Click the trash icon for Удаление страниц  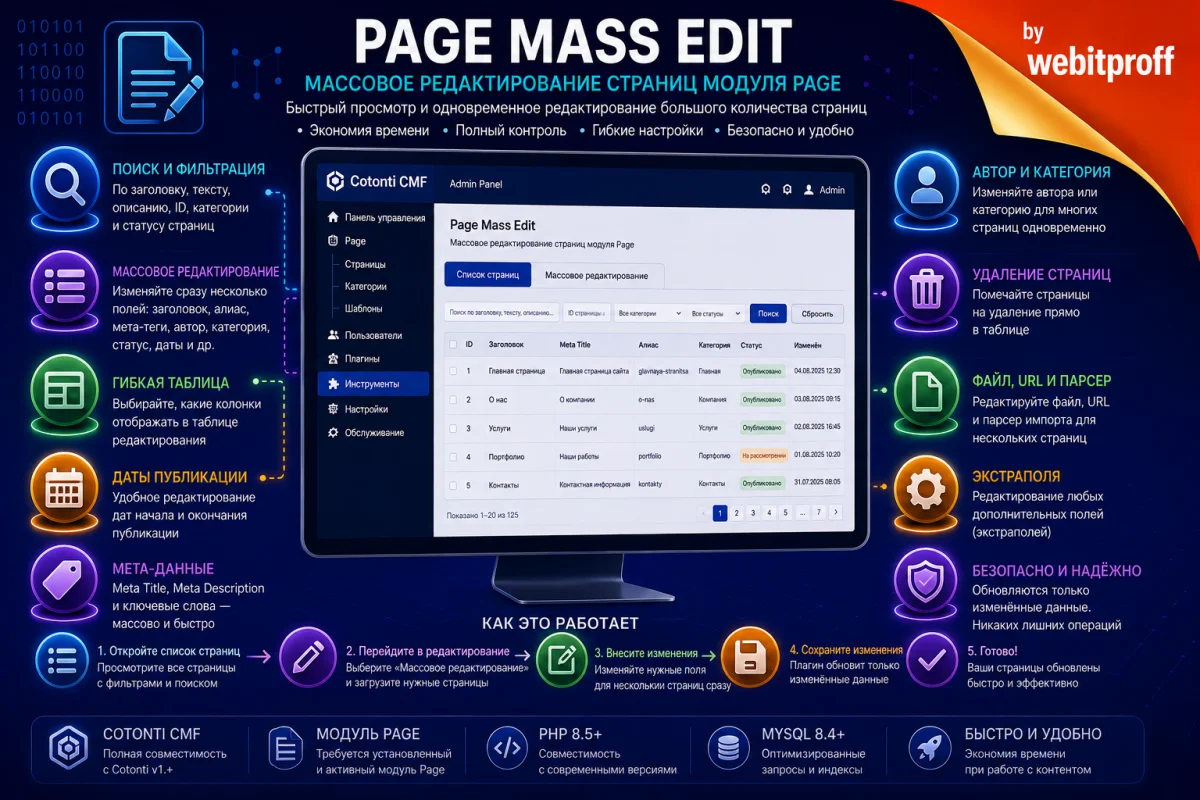pyautogui.click(x=927, y=288)
